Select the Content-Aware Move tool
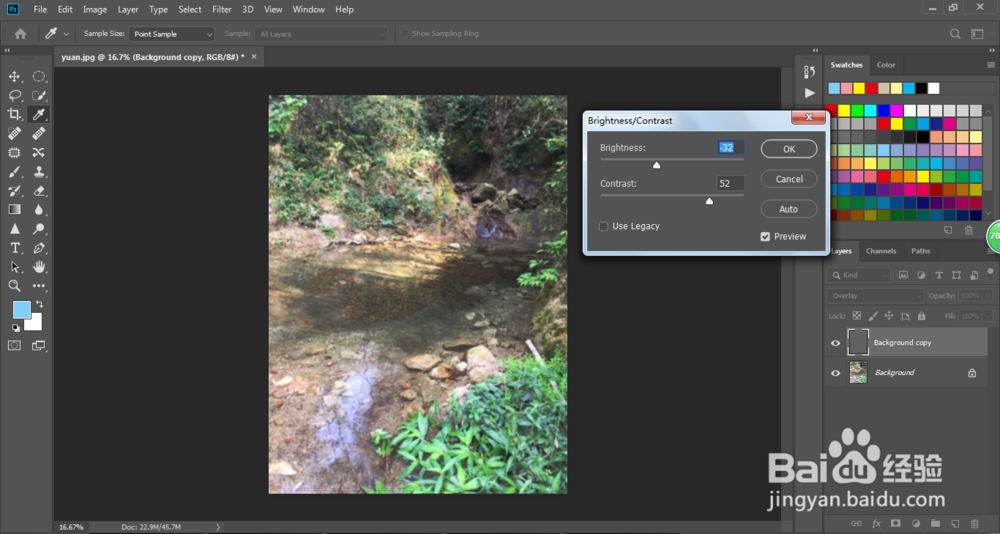1000x534 pixels. tap(39, 152)
